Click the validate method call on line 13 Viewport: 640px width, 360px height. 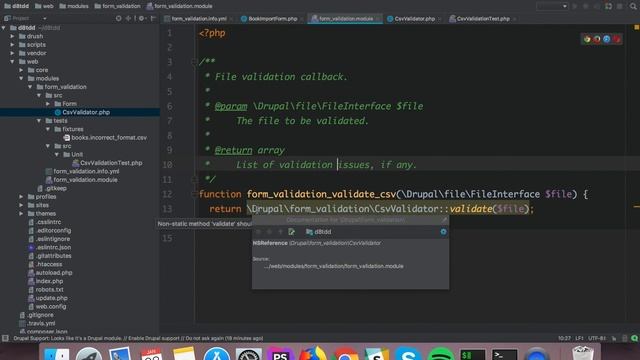click(471, 209)
